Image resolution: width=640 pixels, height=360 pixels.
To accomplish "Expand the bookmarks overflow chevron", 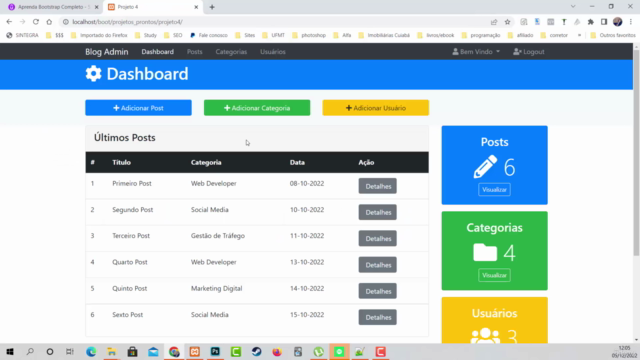I will 579,36.
